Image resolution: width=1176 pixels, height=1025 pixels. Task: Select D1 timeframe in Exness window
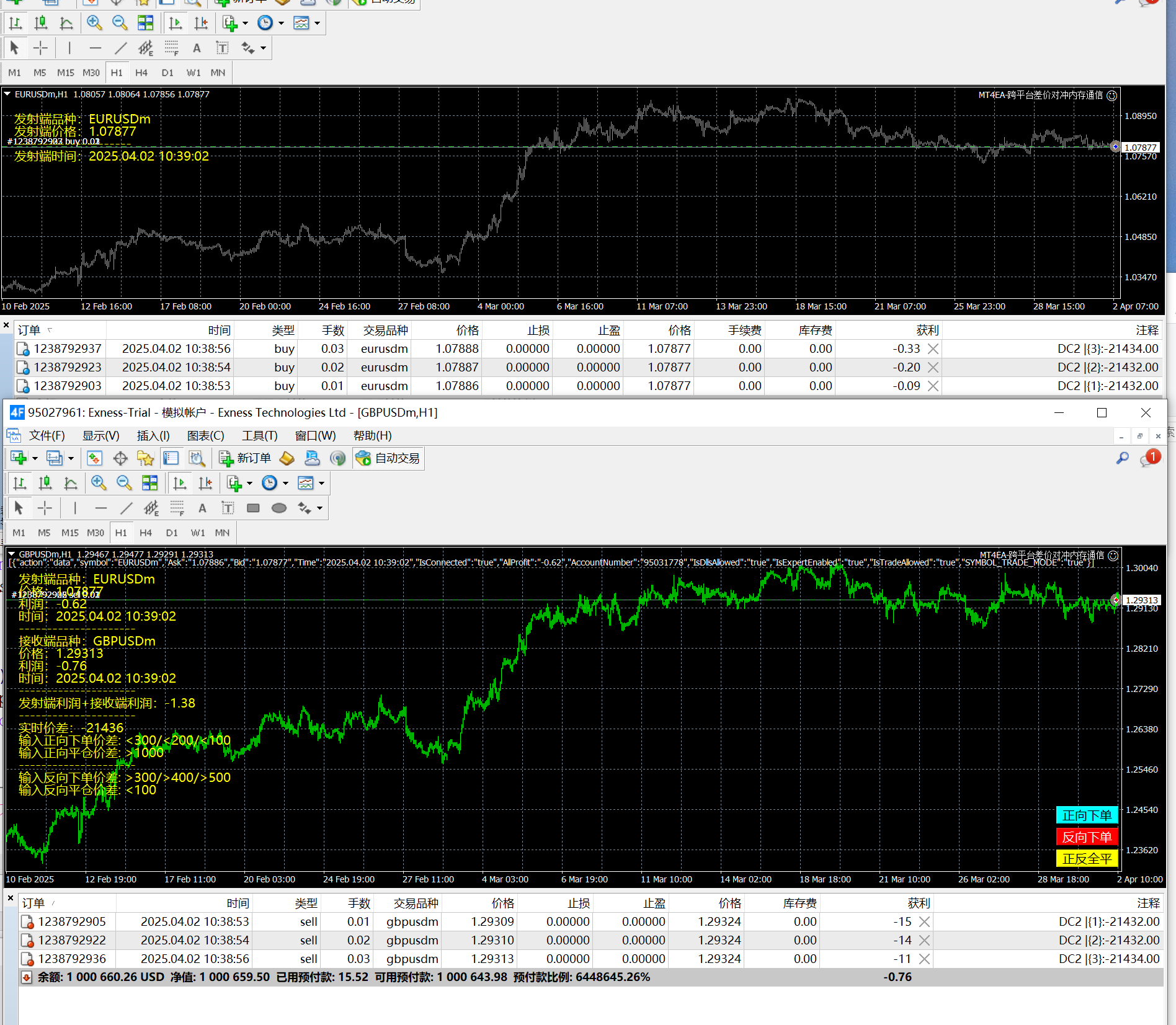172,533
